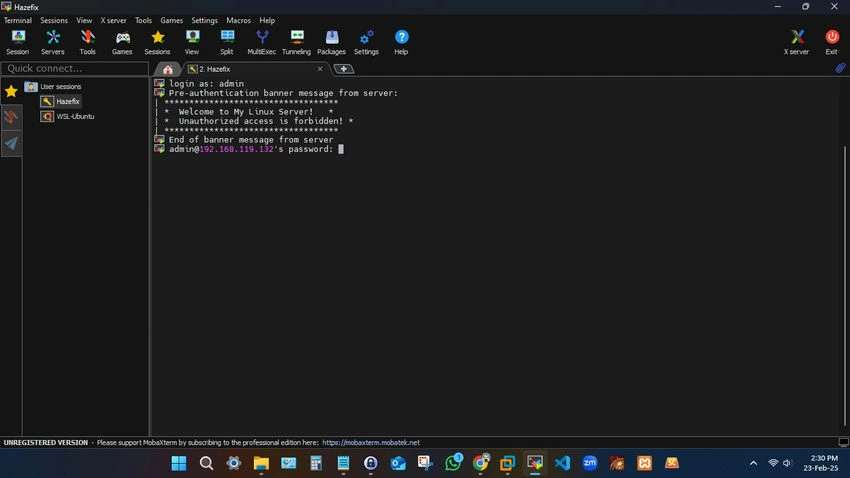Open the Terminal menu
This screenshot has width=850, height=478.
pyautogui.click(x=18, y=20)
